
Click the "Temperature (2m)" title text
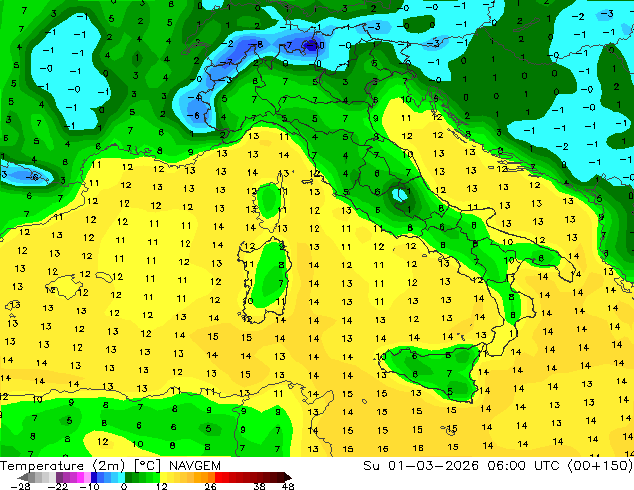point(62,466)
